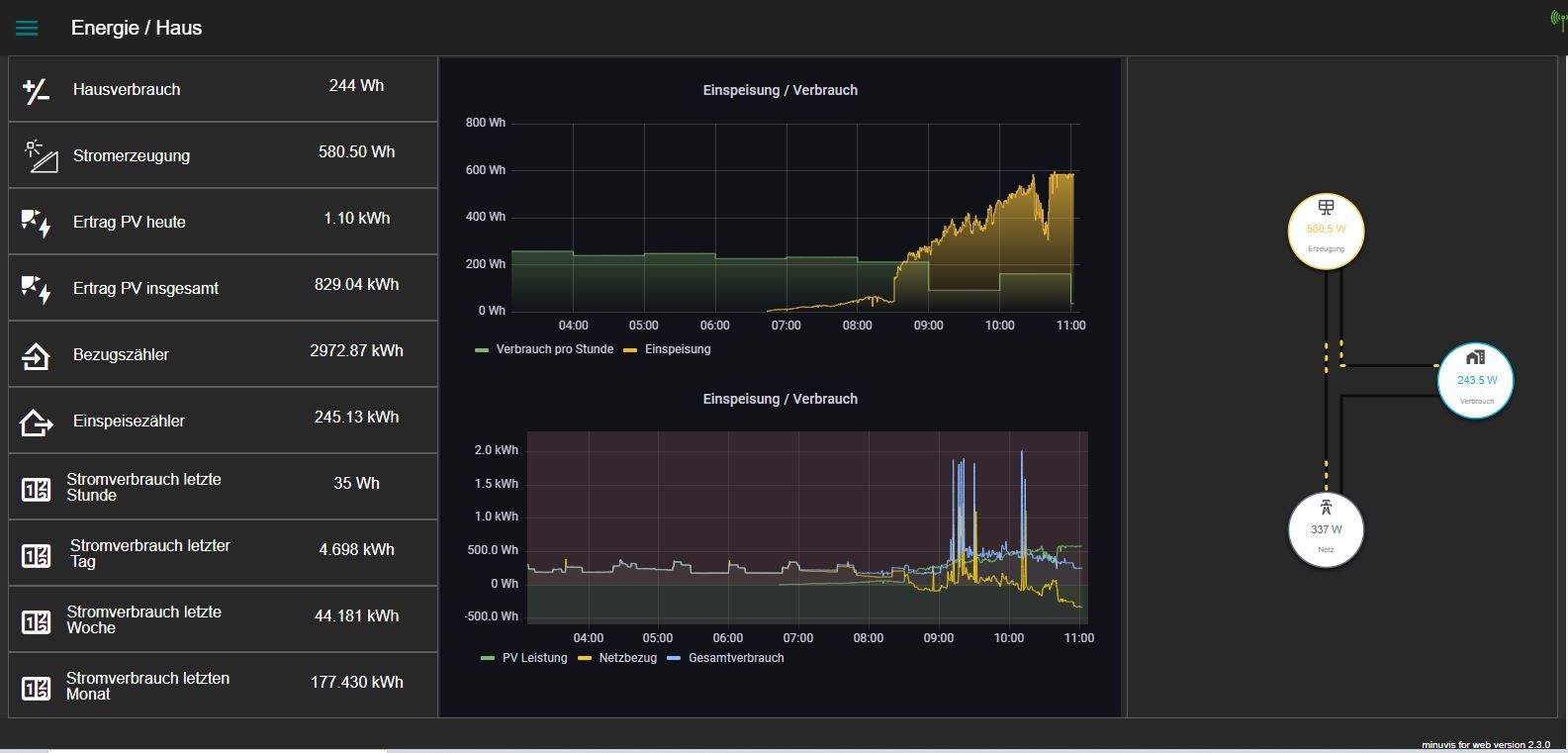Click the minuvis for web version text
Image resolution: width=1568 pixels, height=753 pixels.
click(1485, 744)
